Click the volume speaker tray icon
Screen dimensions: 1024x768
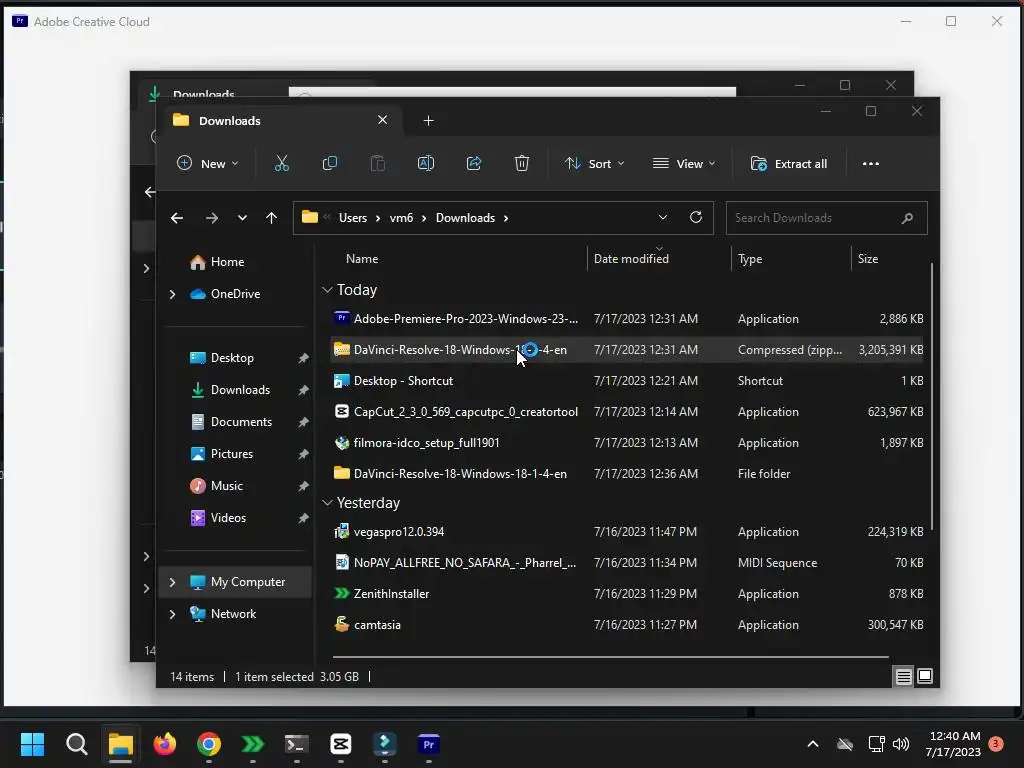[901, 744]
